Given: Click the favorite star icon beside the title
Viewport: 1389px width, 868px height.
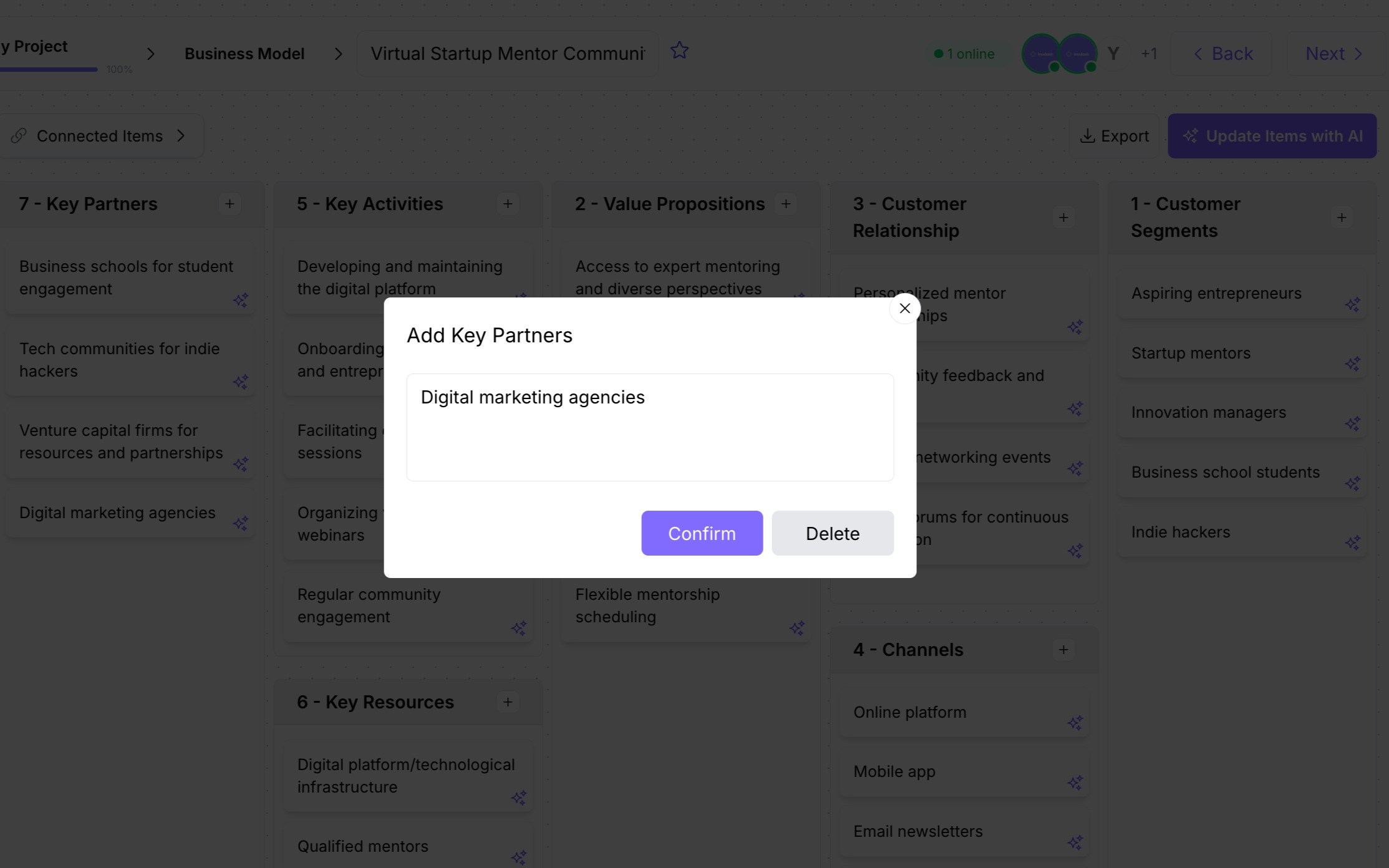Looking at the screenshot, I should [x=679, y=51].
